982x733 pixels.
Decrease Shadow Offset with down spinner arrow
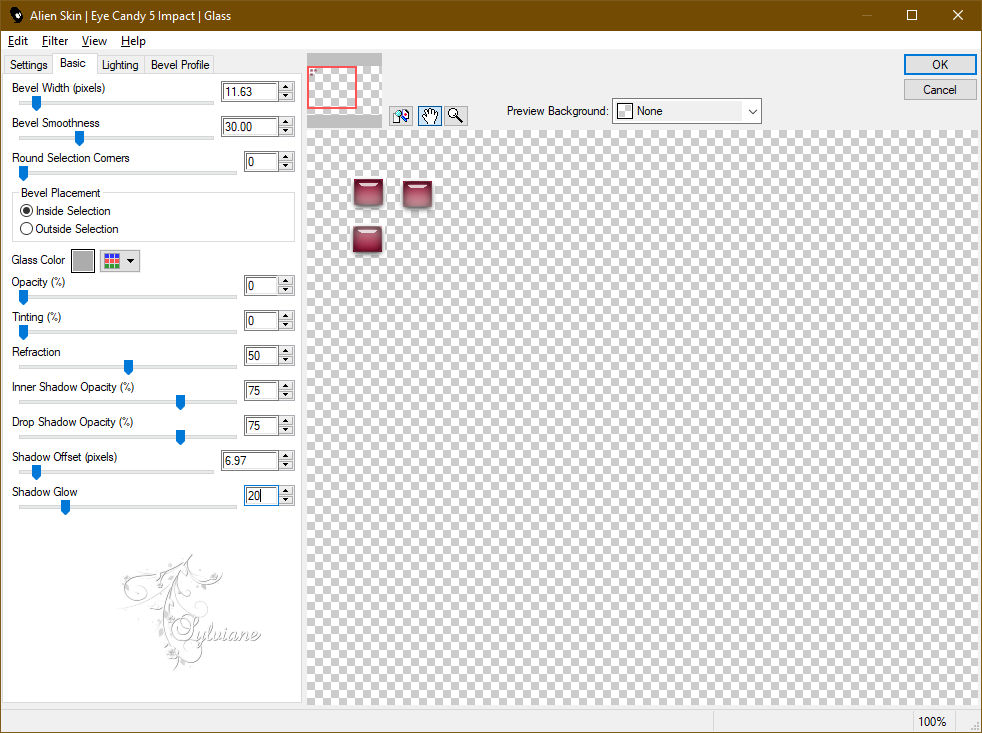(x=286, y=466)
